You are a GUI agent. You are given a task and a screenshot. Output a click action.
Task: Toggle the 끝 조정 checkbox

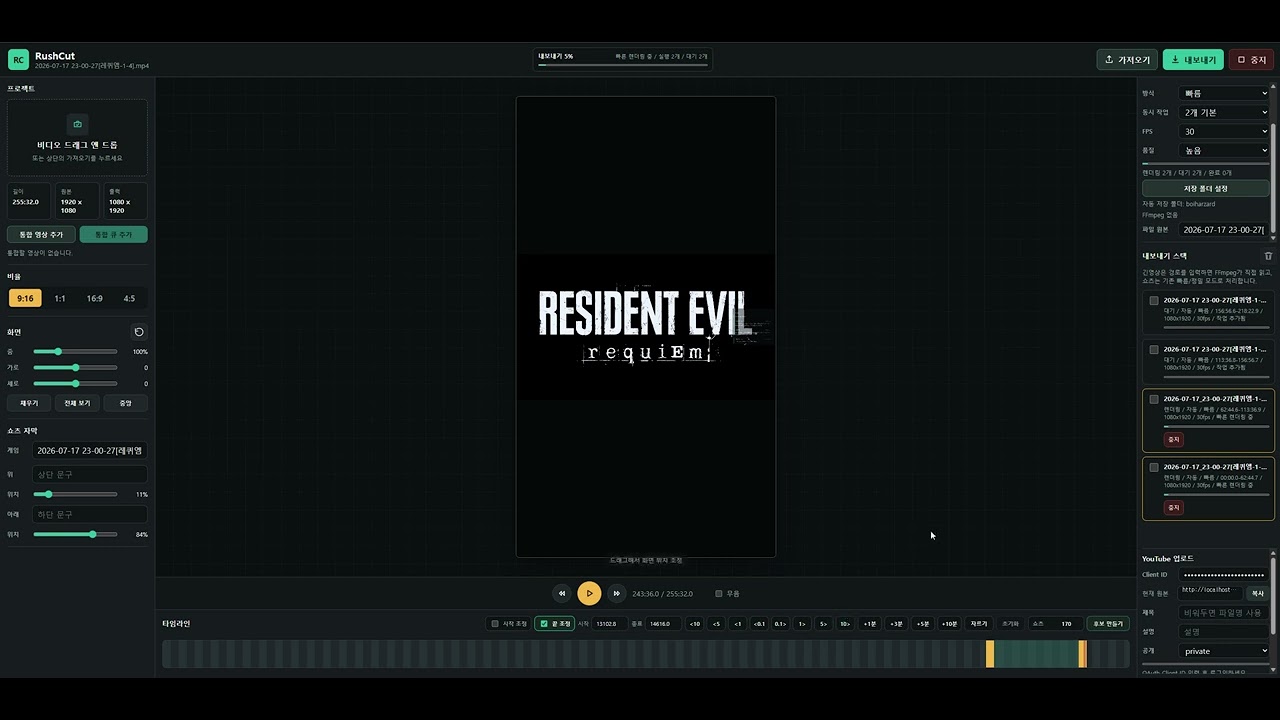click(x=544, y=624)
